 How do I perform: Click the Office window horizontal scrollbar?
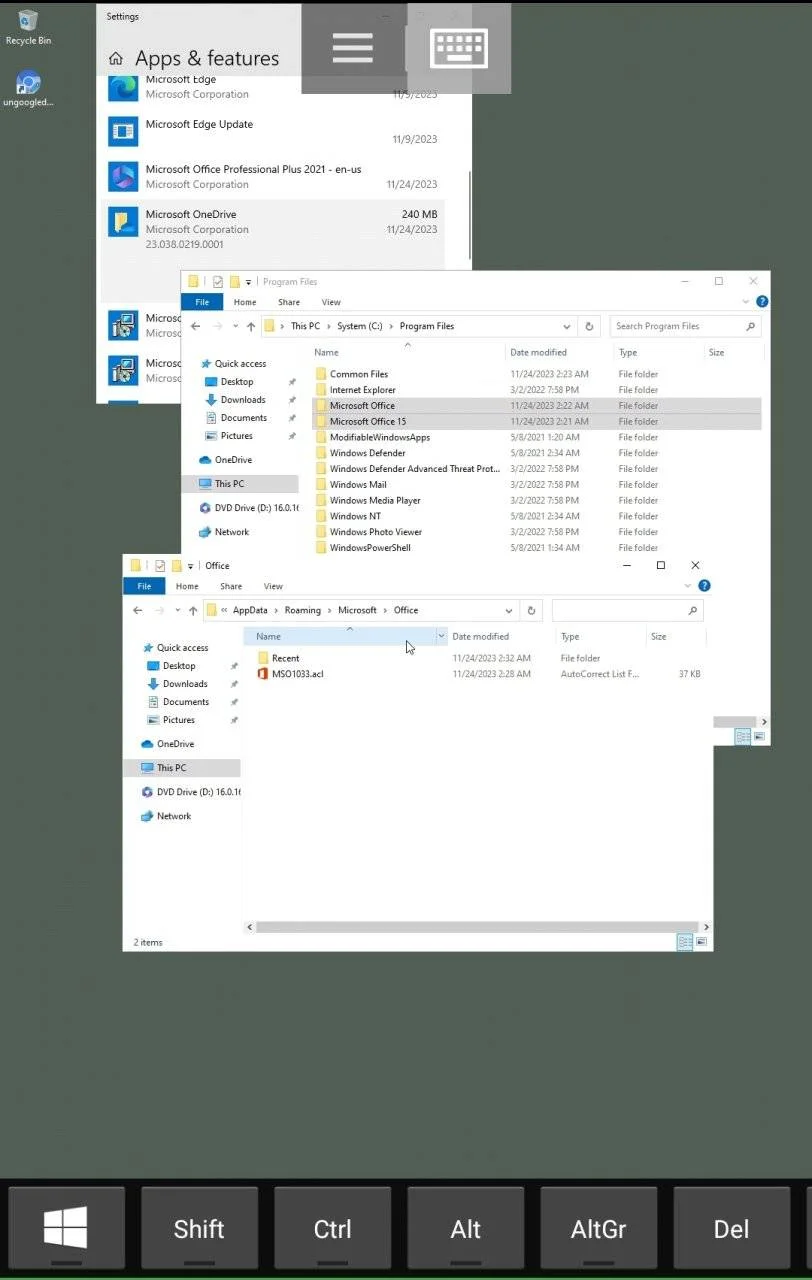(x=475, y=927)
